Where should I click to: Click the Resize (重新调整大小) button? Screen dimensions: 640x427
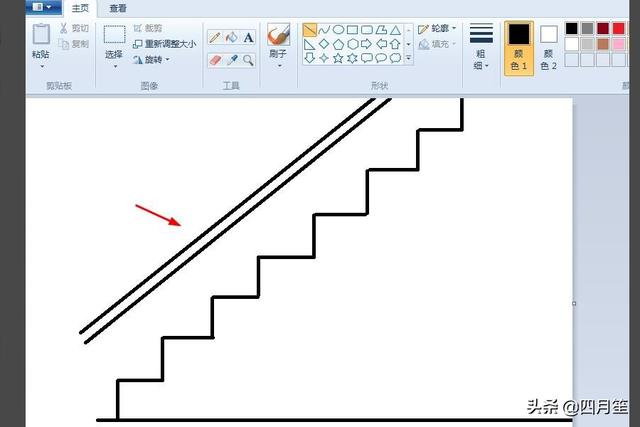pyautogui.click(x=164, y=44)
